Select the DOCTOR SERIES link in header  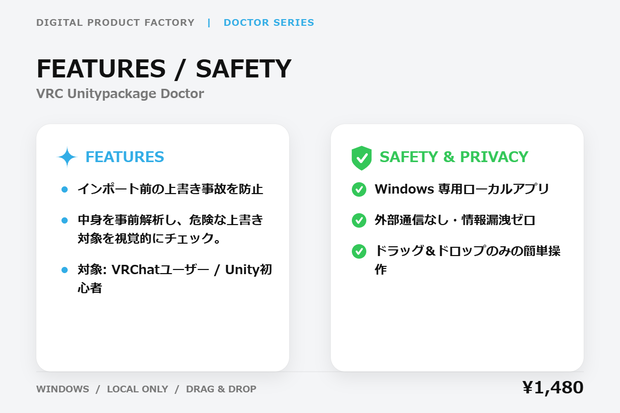(269, 23)
